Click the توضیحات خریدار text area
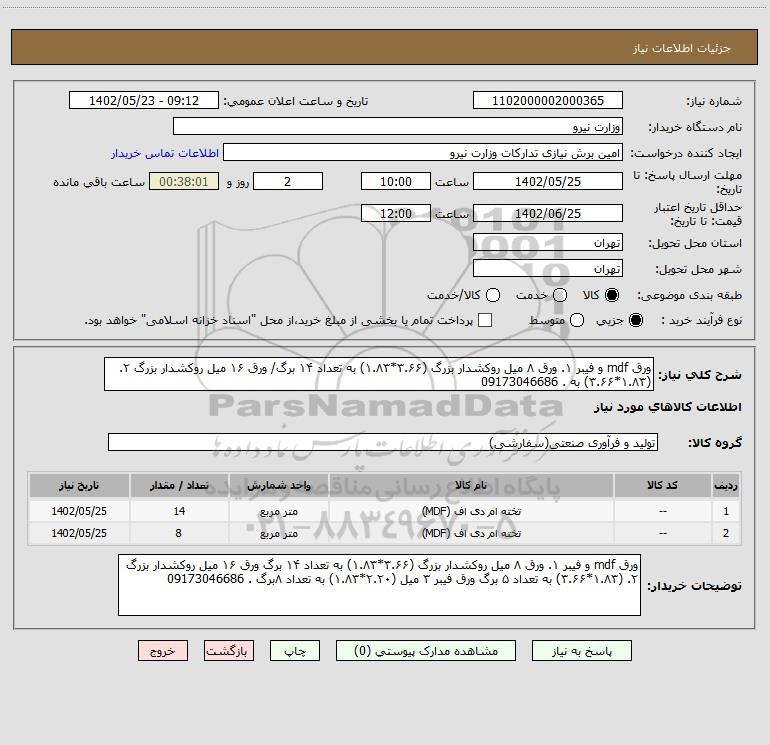Screen dimensions: 770x745 coord(379,585)
